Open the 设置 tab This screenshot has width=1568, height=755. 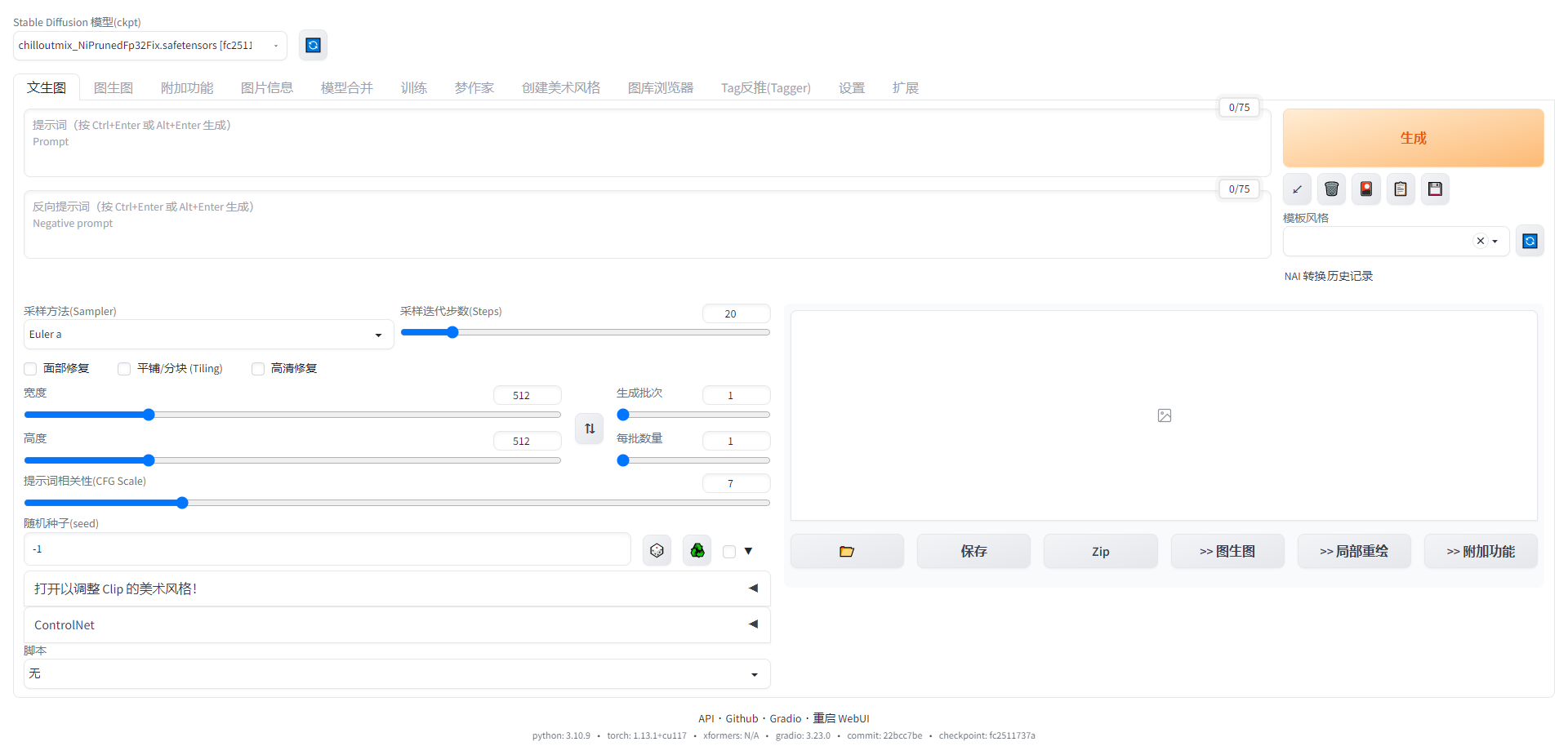pyautogui.click(x=852, y=87)
